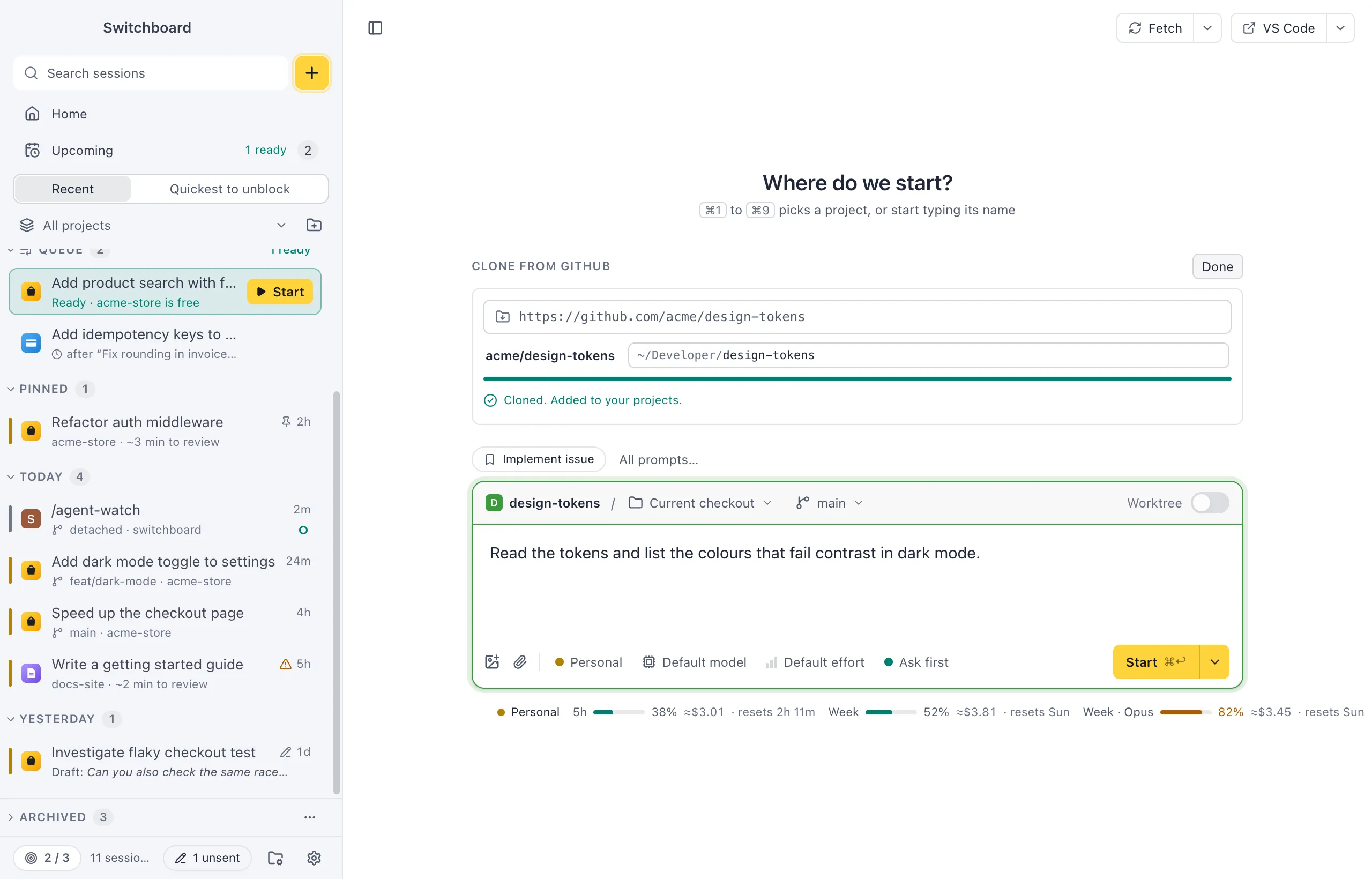Click the 5h usage progress bar
This screenshot has height=879, width=1372.
[x=618, y=712]
